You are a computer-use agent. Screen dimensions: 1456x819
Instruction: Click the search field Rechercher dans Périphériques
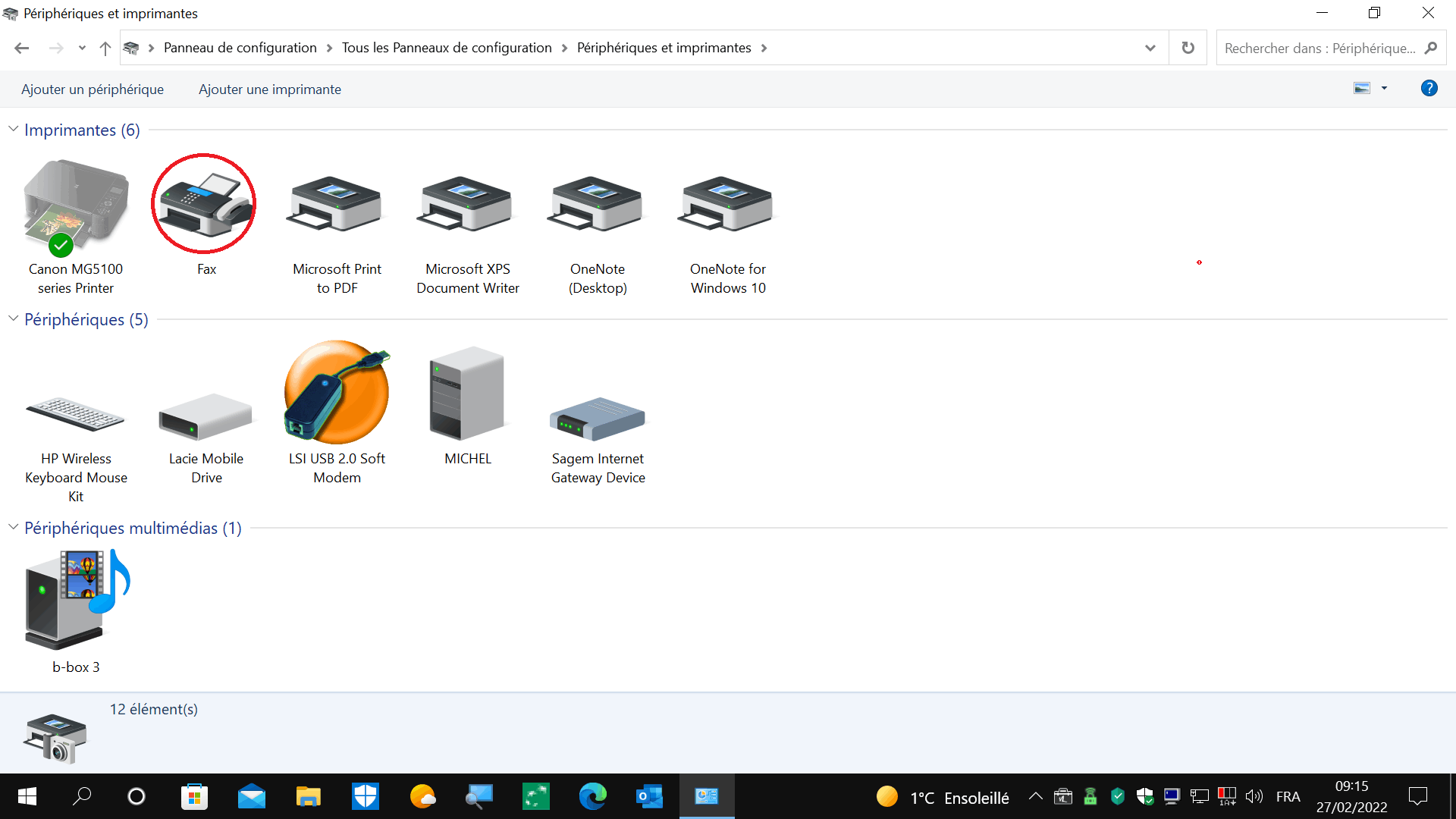(1319, 48)
